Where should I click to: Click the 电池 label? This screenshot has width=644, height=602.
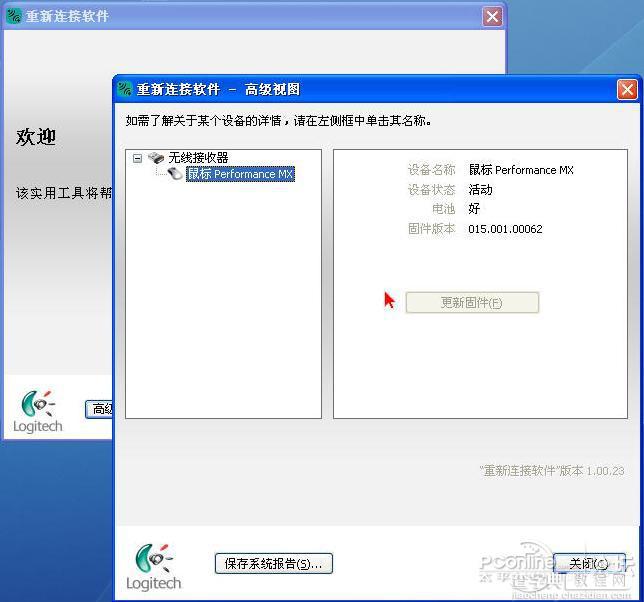[444, 209]
